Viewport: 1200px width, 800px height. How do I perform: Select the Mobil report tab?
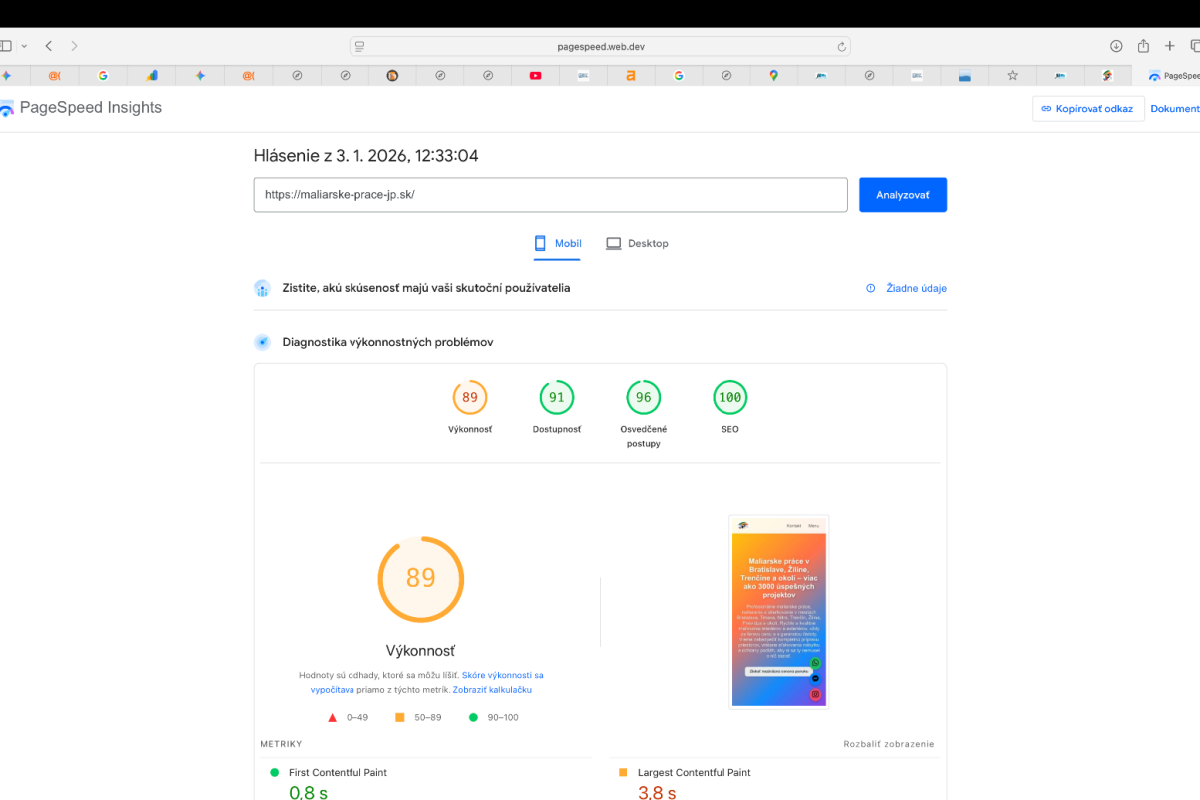(x=558, y=243)
